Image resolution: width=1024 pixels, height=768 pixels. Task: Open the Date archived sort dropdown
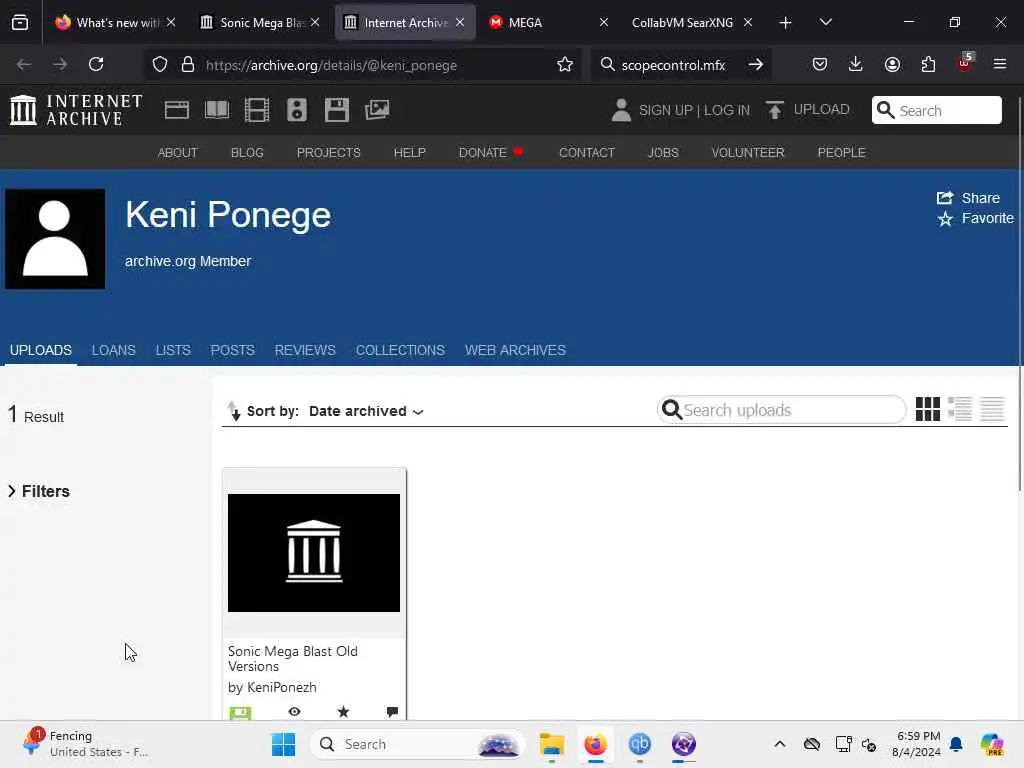point(366,411)
